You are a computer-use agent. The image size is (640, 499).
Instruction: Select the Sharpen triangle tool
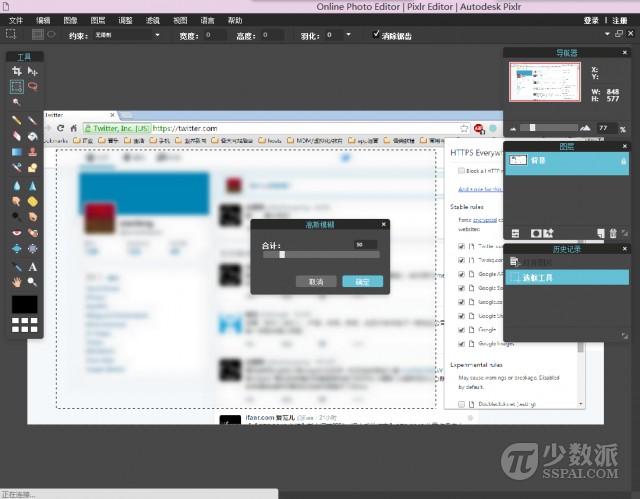pos(32,186)
